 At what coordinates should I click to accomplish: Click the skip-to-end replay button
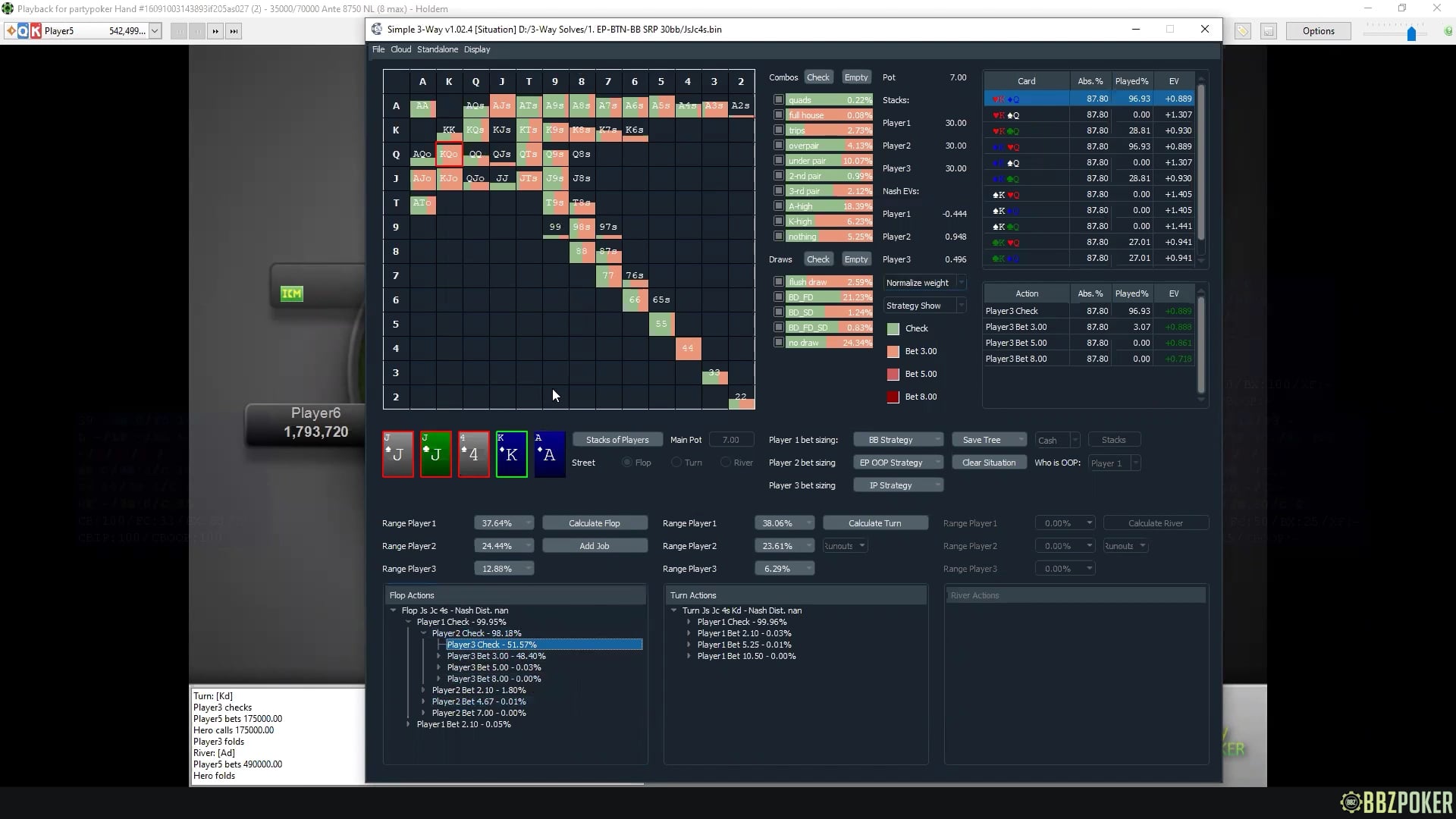click(x=234, y=31)
